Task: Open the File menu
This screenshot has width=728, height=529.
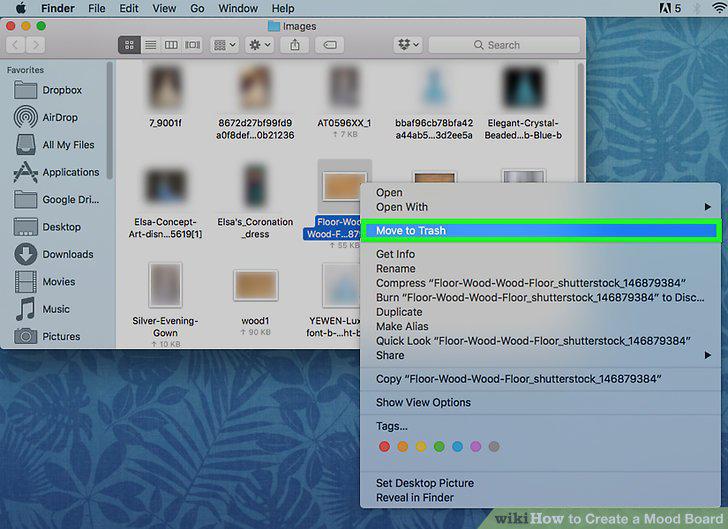Action: [97, 8]
